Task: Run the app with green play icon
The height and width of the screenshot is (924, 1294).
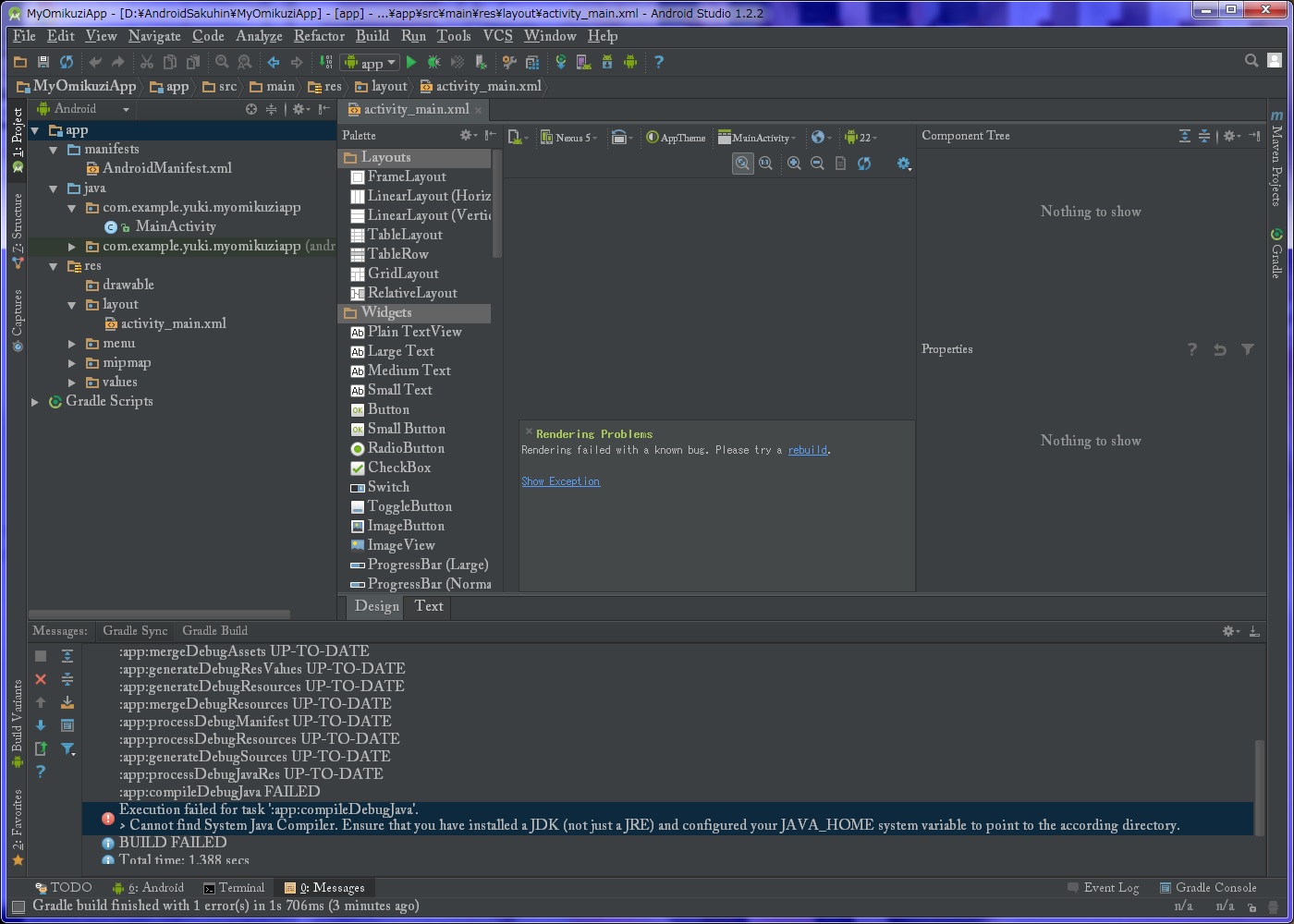Action: pos(411,62)
